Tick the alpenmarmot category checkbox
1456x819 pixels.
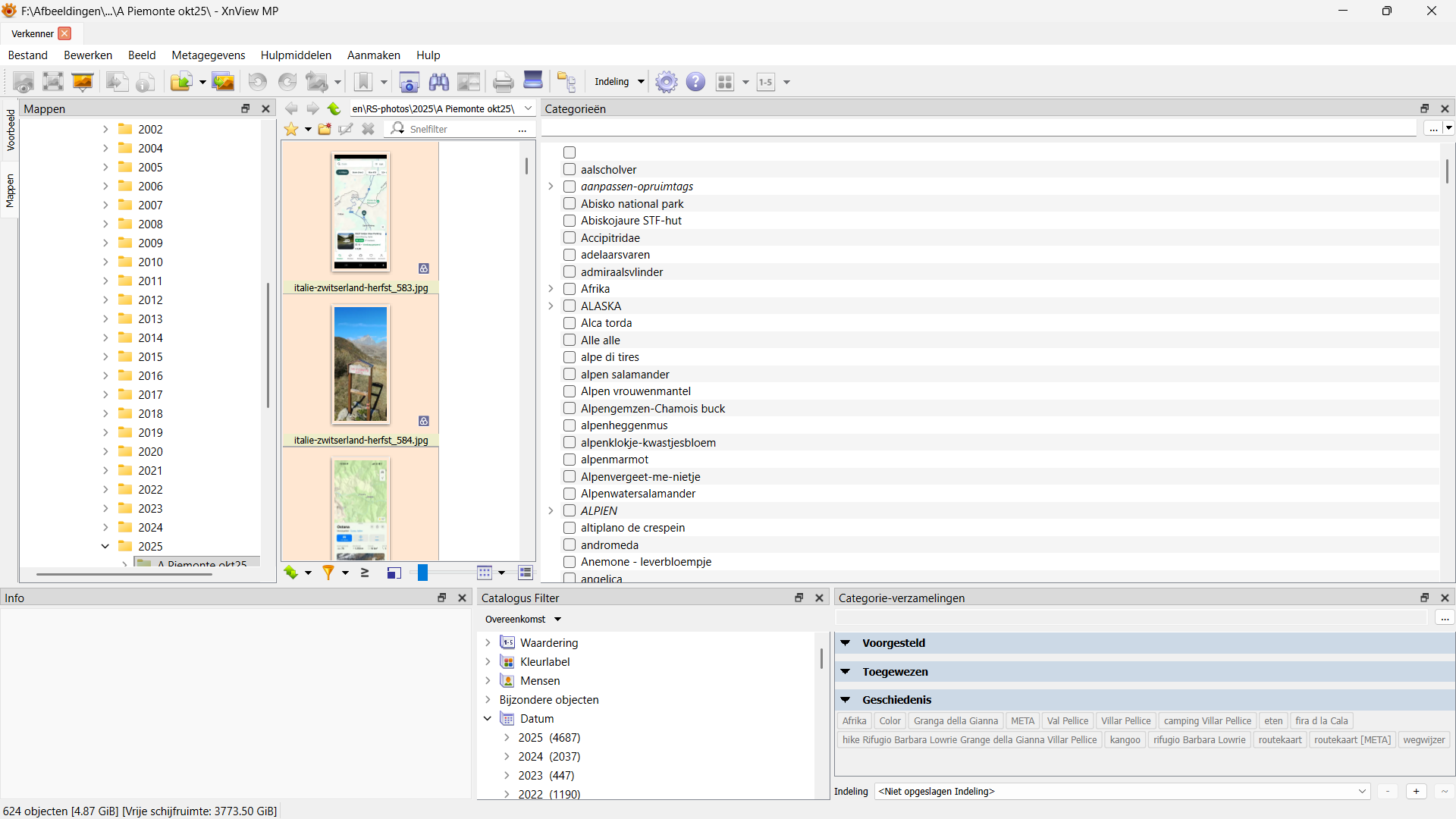(x=570, y=460)
